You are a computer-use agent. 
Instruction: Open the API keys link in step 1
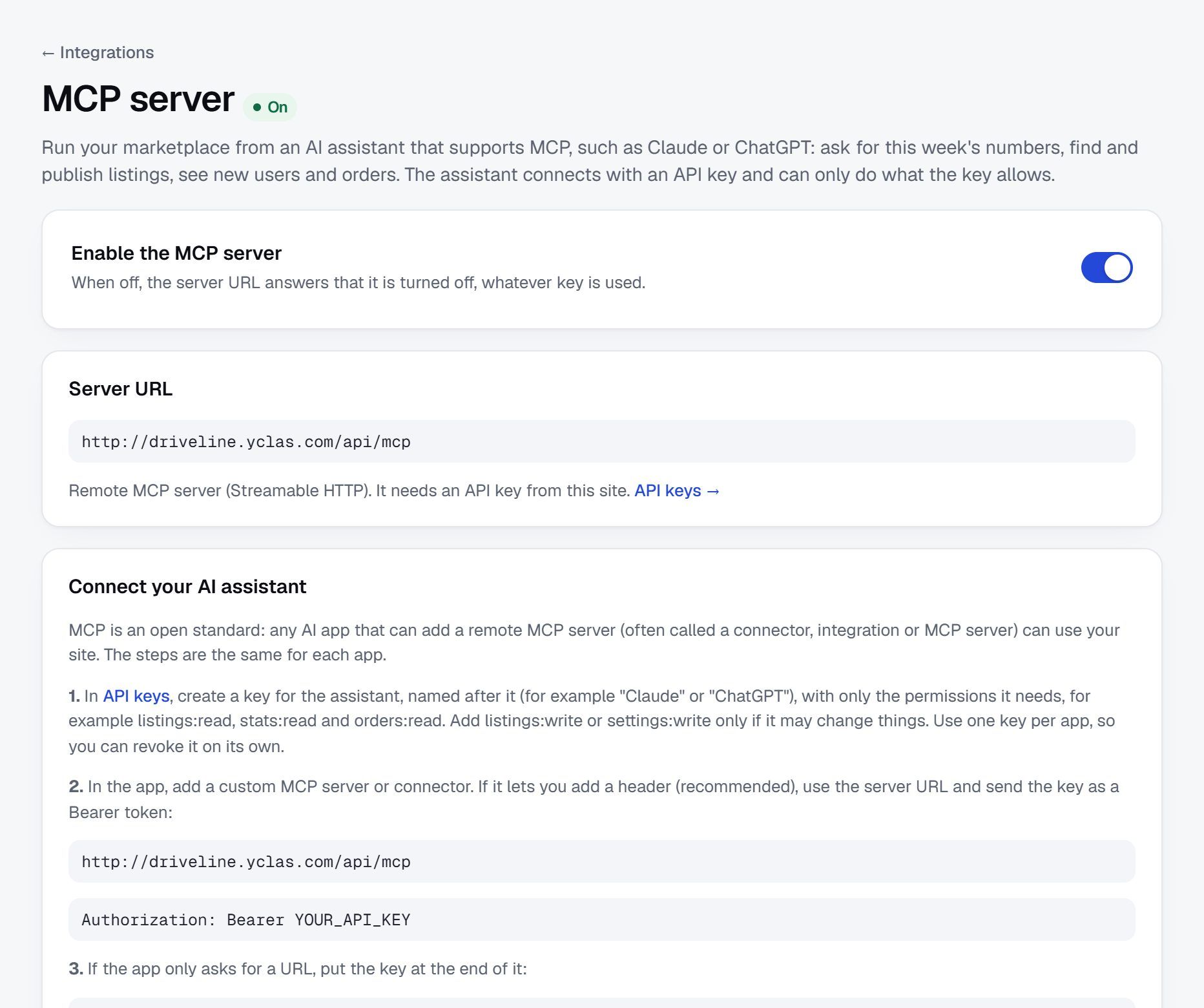(136, 696)
